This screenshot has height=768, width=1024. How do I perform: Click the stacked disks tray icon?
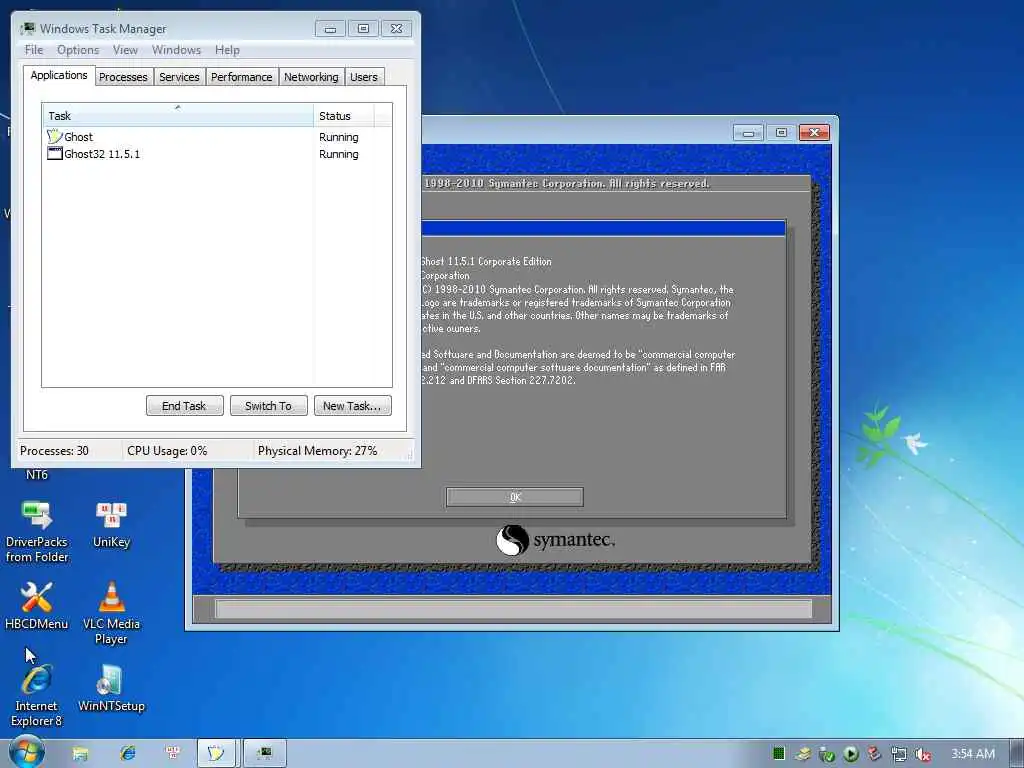pos(803,754)
